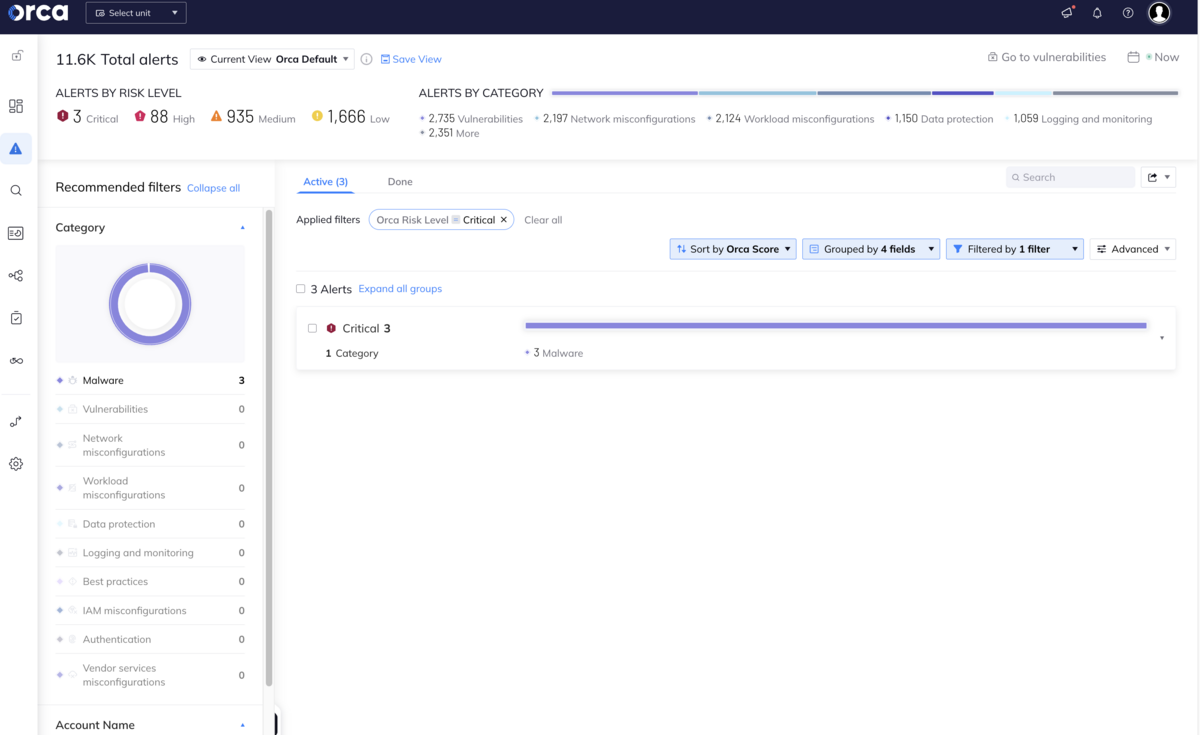Click the Low risk yellow circle icon
1200x735 pixels.
tap(317, 116)
